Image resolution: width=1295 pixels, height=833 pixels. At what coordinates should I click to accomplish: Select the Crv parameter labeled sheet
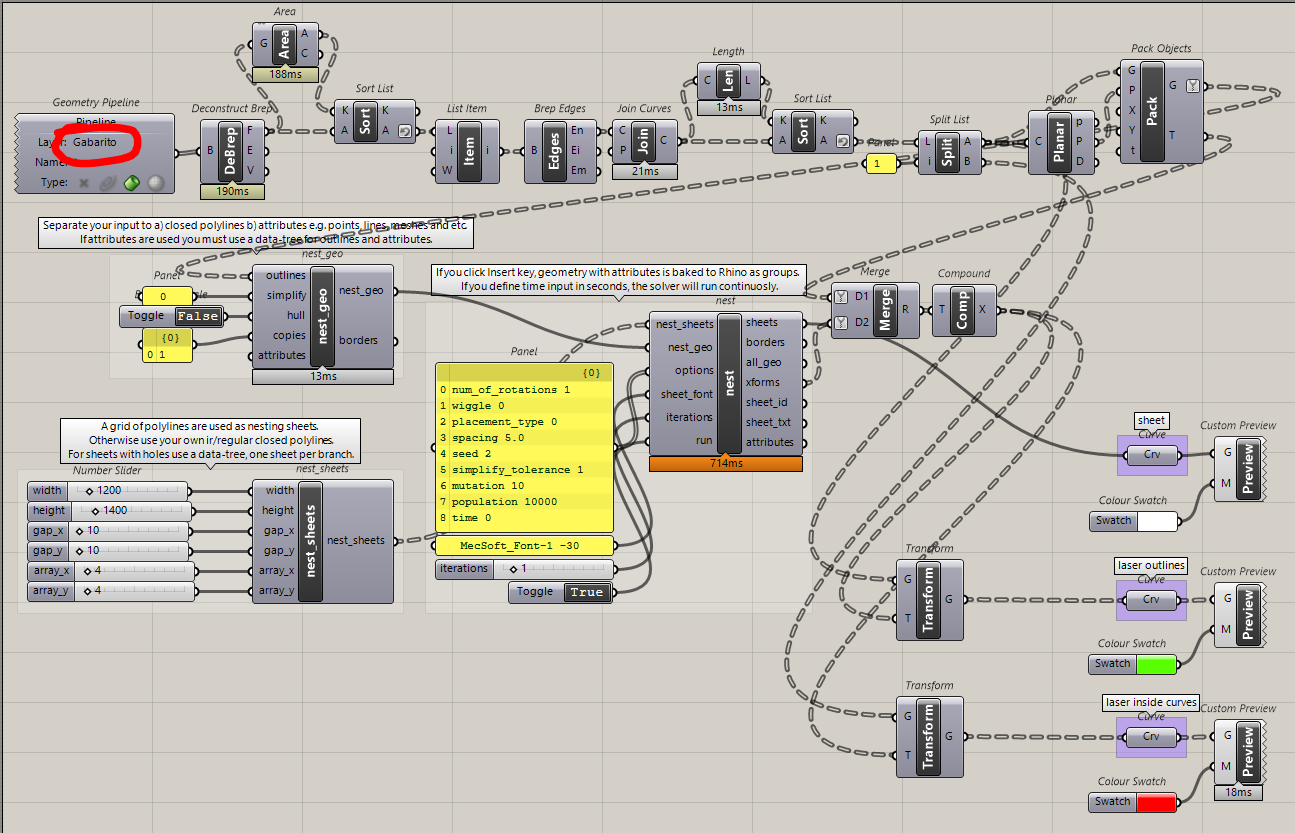[1151, 454]
